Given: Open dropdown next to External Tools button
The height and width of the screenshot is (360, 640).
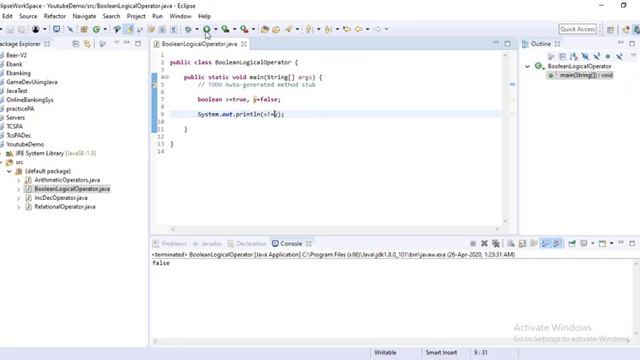Looking at the screenshot, I should point(253,29).
